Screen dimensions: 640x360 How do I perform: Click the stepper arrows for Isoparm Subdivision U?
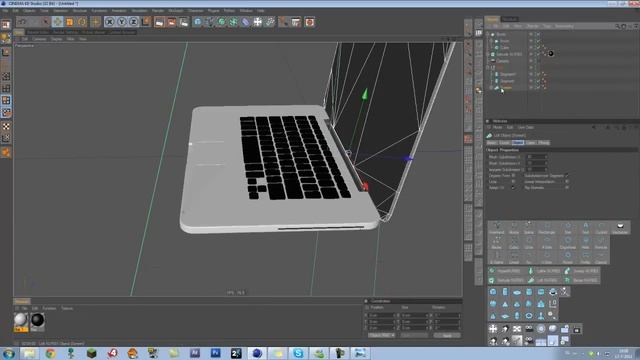(546, 169)
